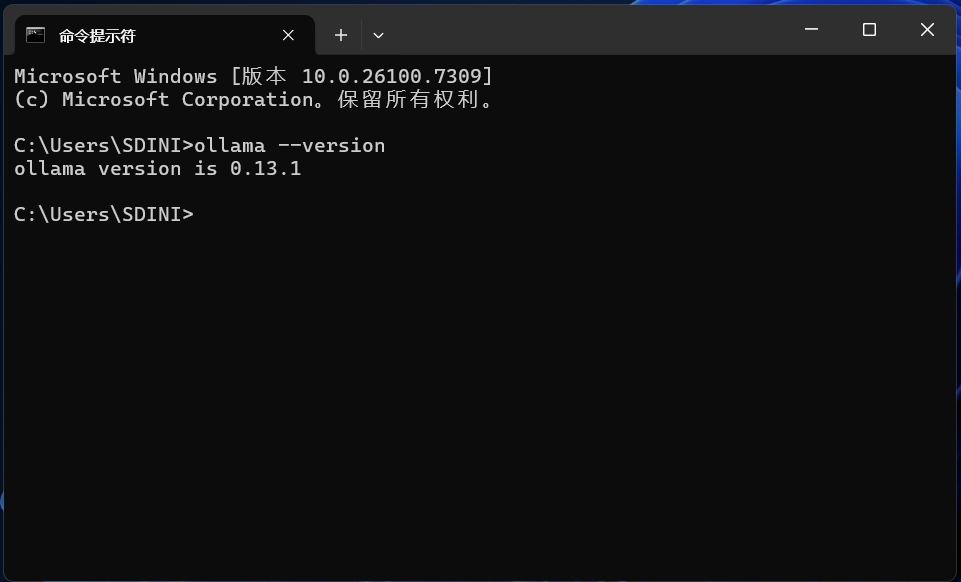The image size is (961, 582).
Task: Click the '(c) Microsoft Corporation' text
Action: pyautogui.click(x=164, y=99)
